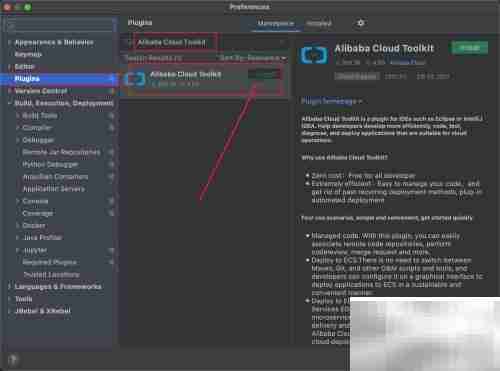This screenshot has width=500, height=371.
Task: Click the project-level icon beside Python Debugger
Action: (x=111, y=164)
